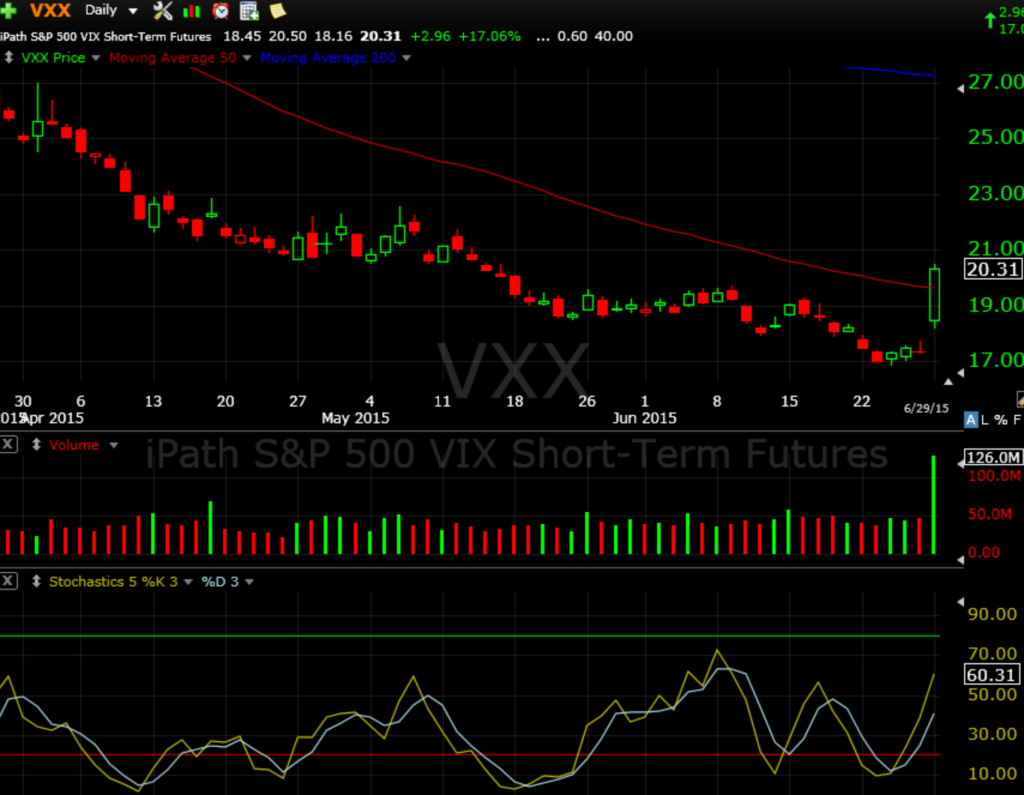
Task: Click the green plus add-chart icon
Action: (8, 10)
